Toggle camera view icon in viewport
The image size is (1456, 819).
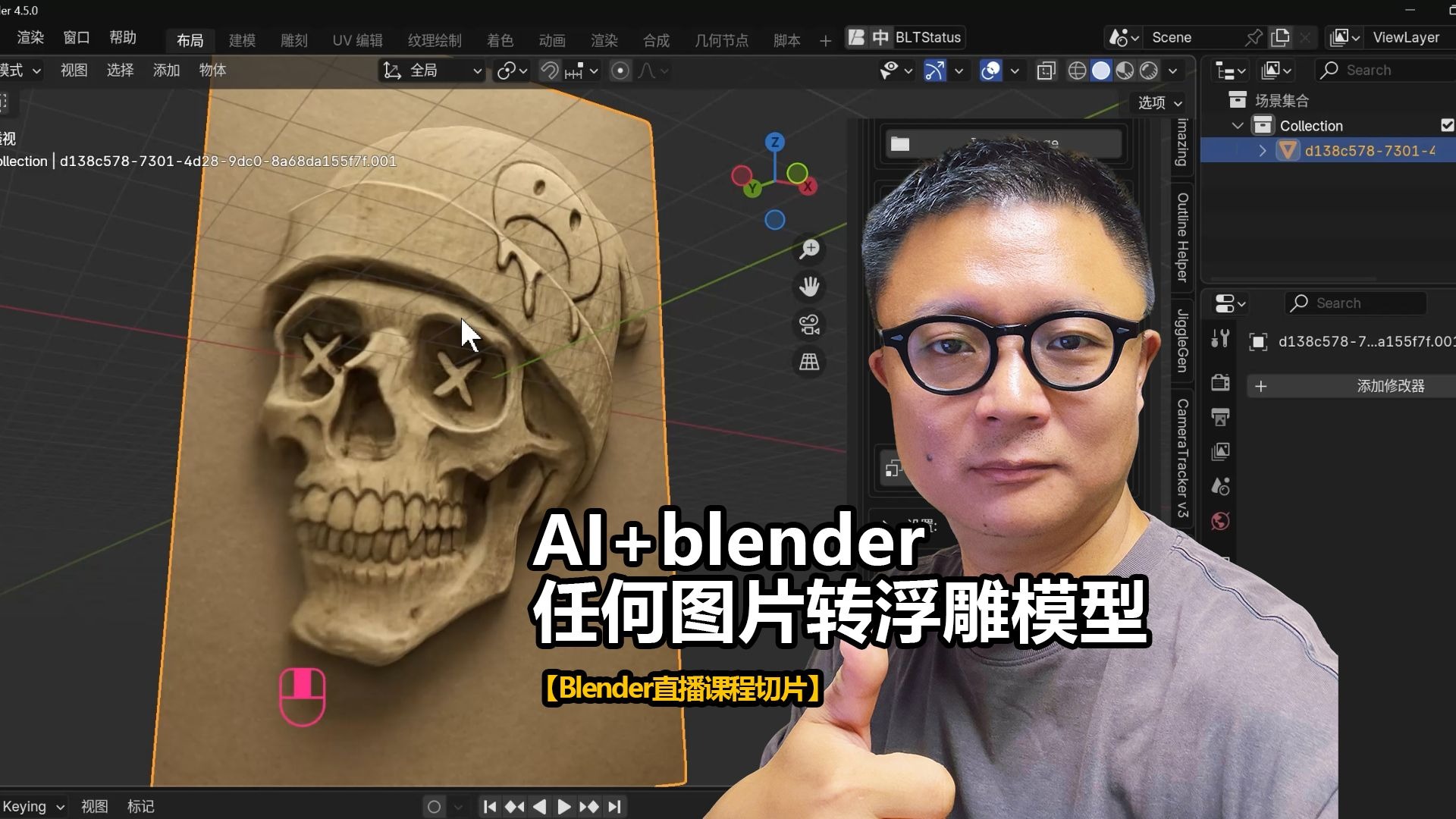(x=809, y=325)
